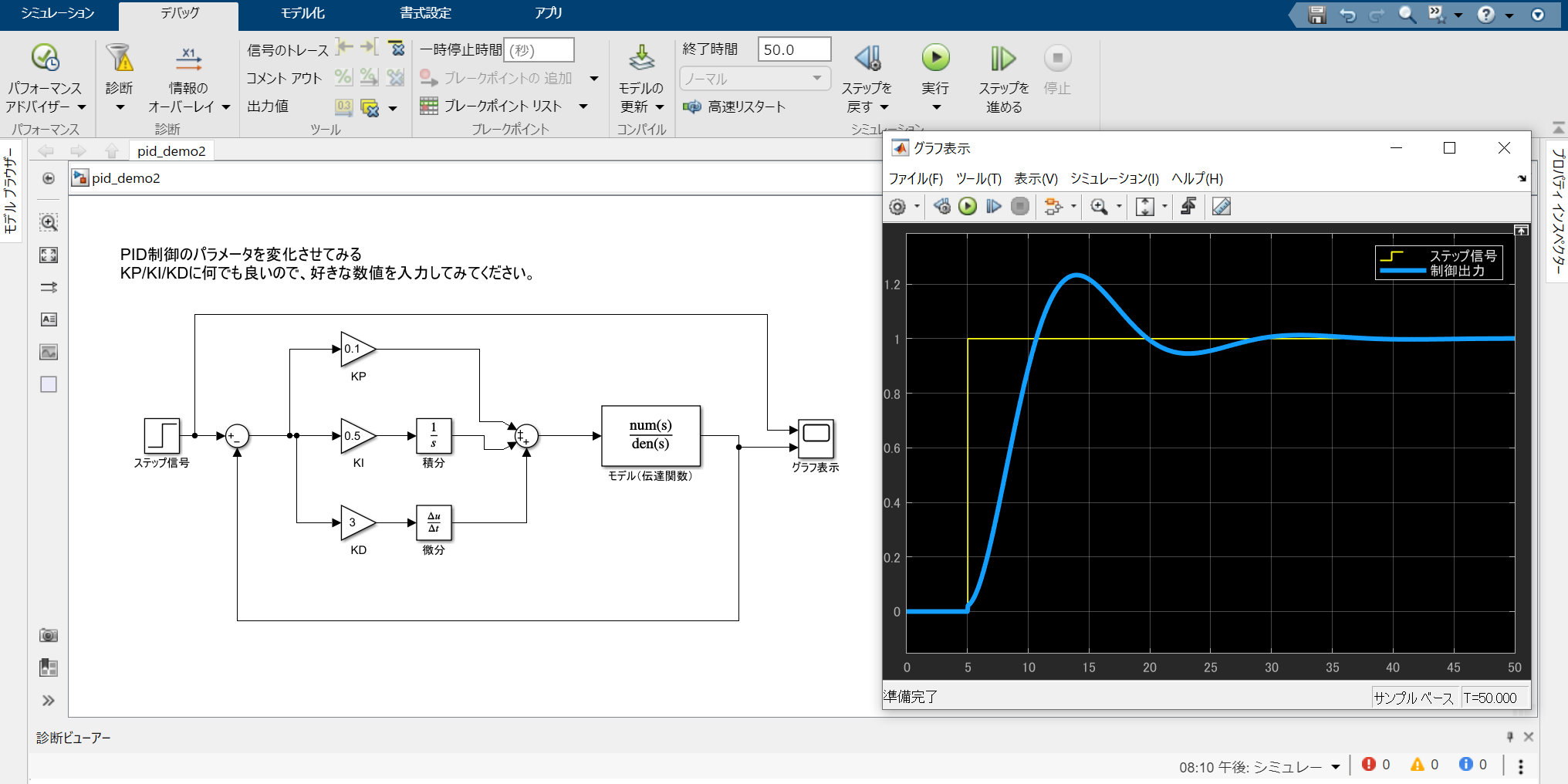Click the green Run (実行) button
1568x784 pixels.
935,58
